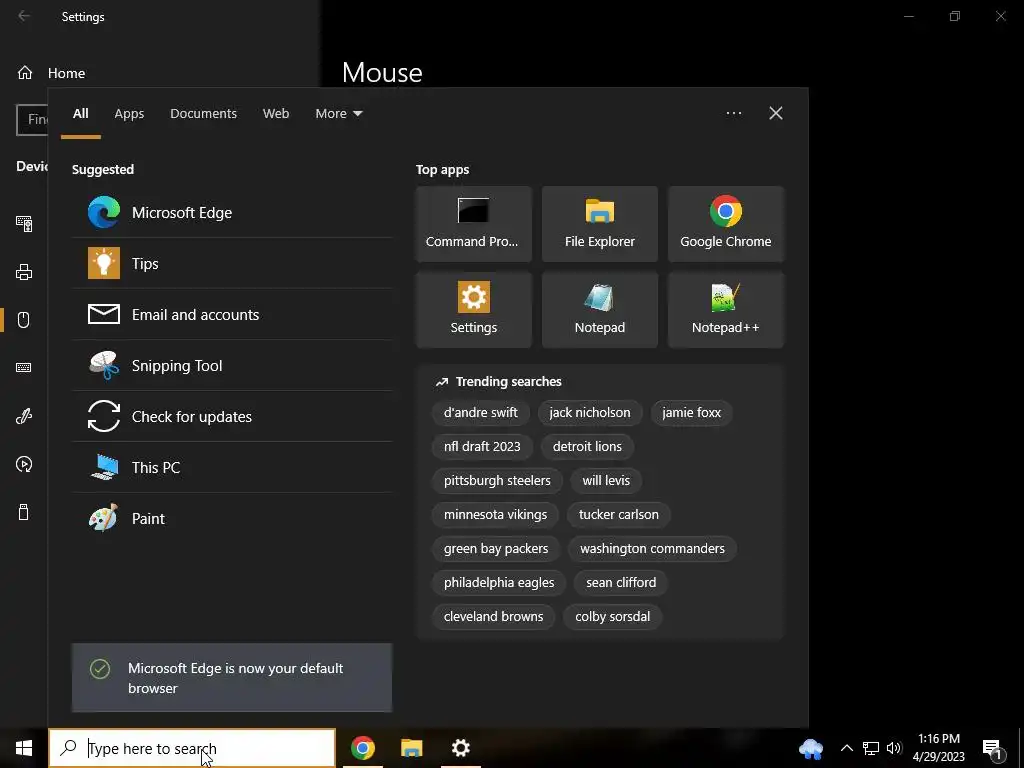This screenshot has width=1024, height=768.
Task: Launch Paint from Suggested list
Action: click(232, 518)
